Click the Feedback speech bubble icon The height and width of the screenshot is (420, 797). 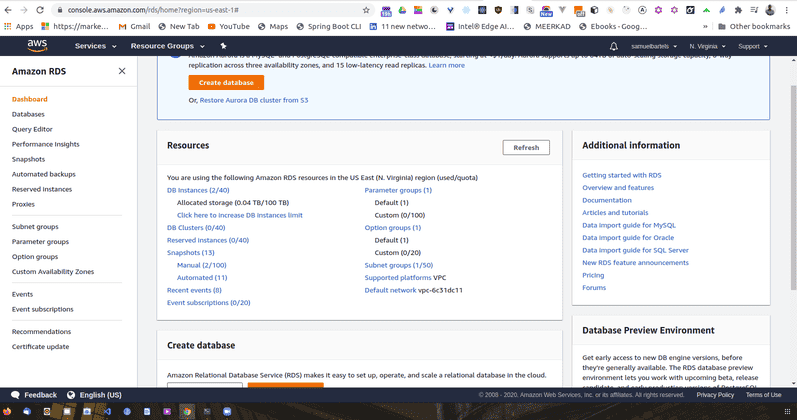click(15, 395)
